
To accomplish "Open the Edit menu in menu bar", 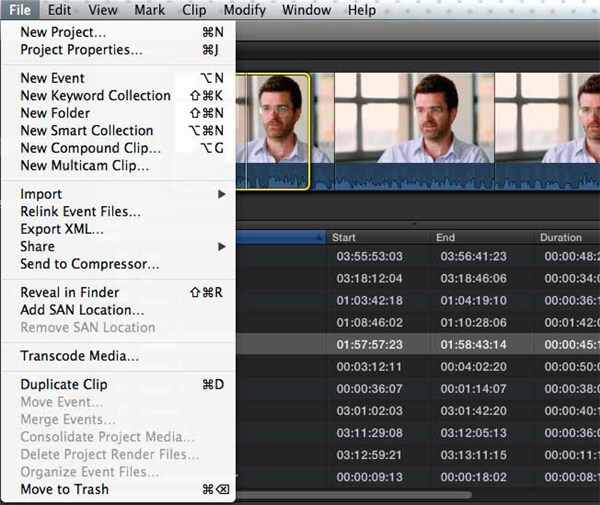I will [x=59, y=10].
